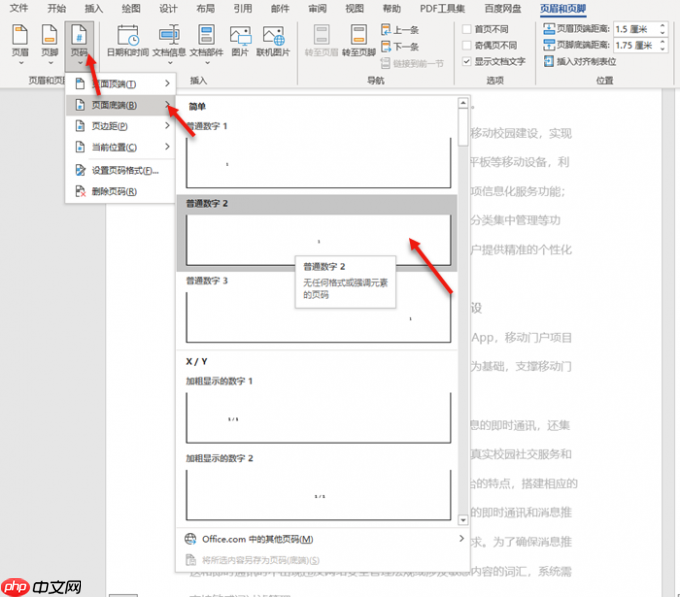This screenshot has width=680, height=597.
Task: Switch to the PDF工具集 tab
Action: (442, 8)
